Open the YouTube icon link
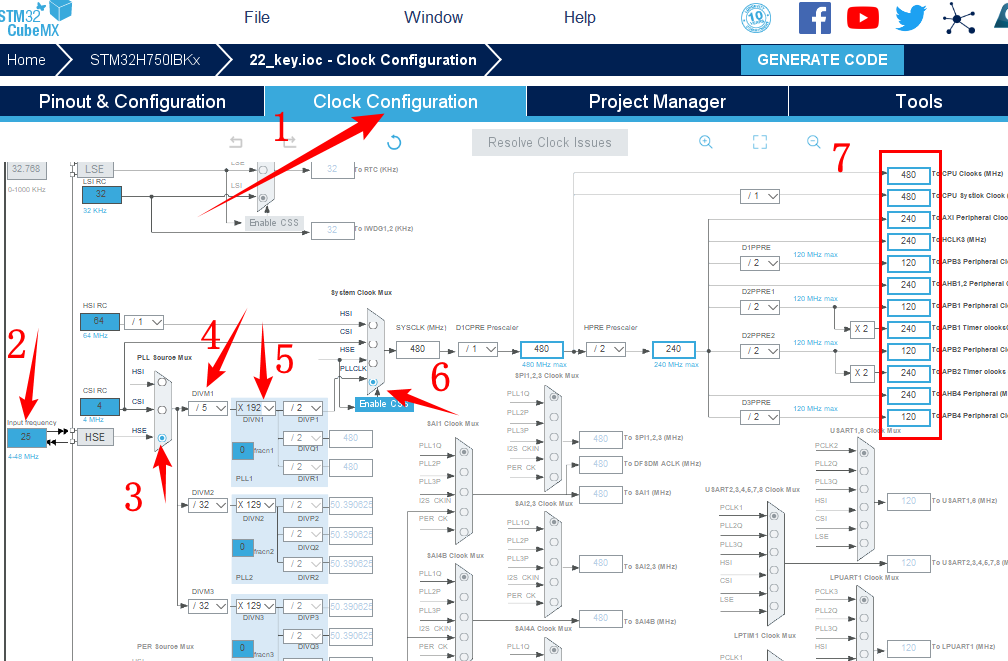The image size is (1008, 661). click(x=863, y=18)
